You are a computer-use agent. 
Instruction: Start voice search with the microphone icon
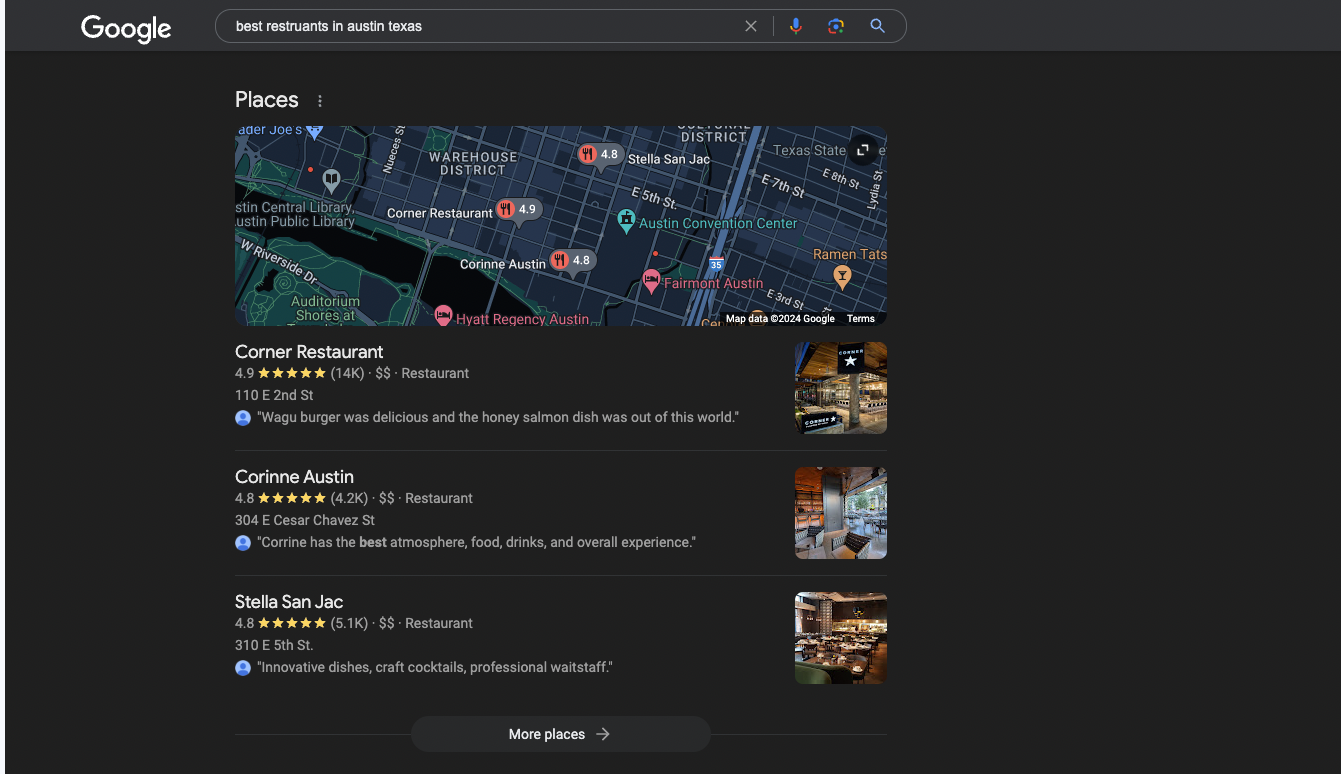796,26
